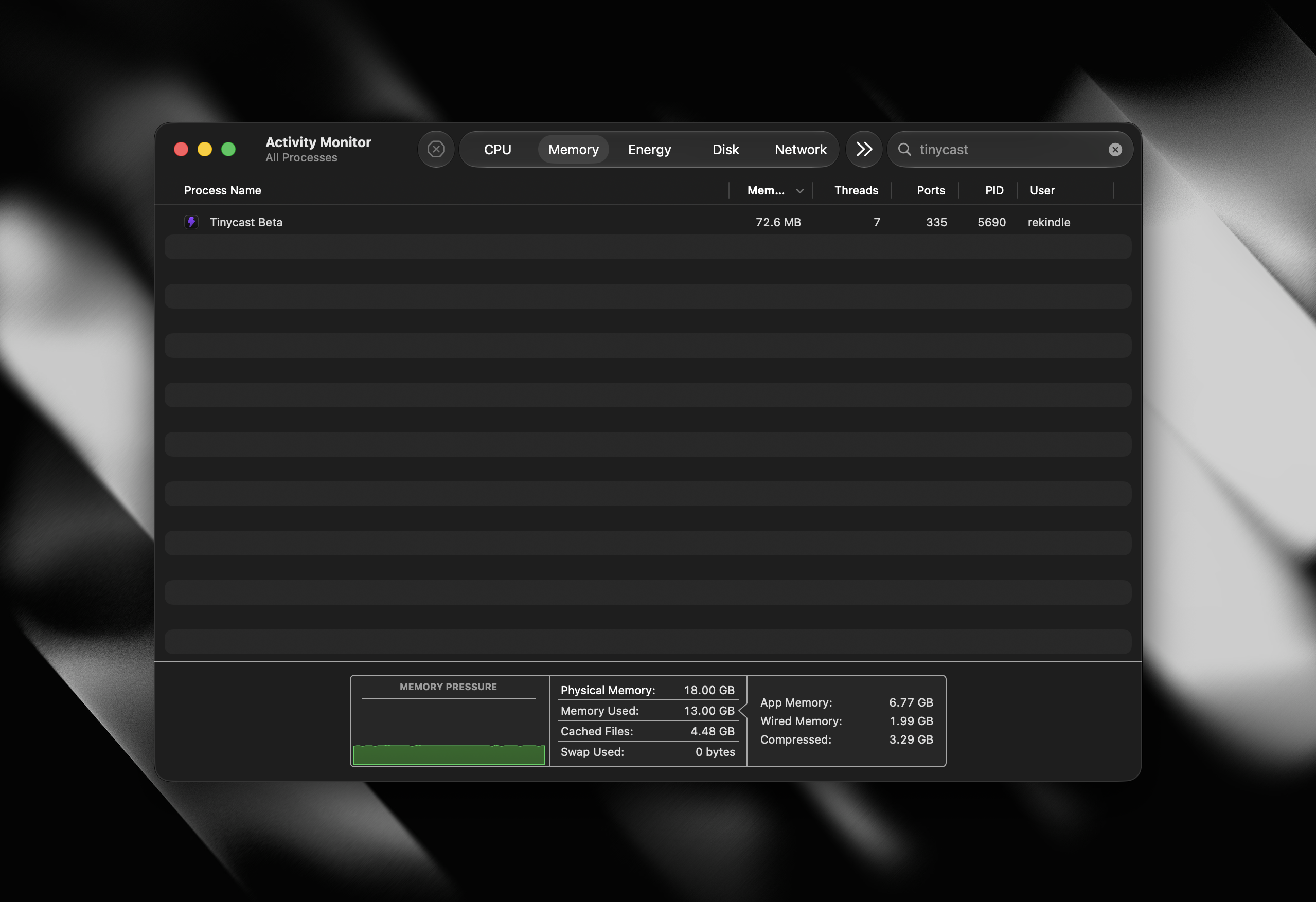Viewport: 1316px width, 902px height.
Task: Toggle the Memory column sort arrow
Action: [x=800, y=191]
